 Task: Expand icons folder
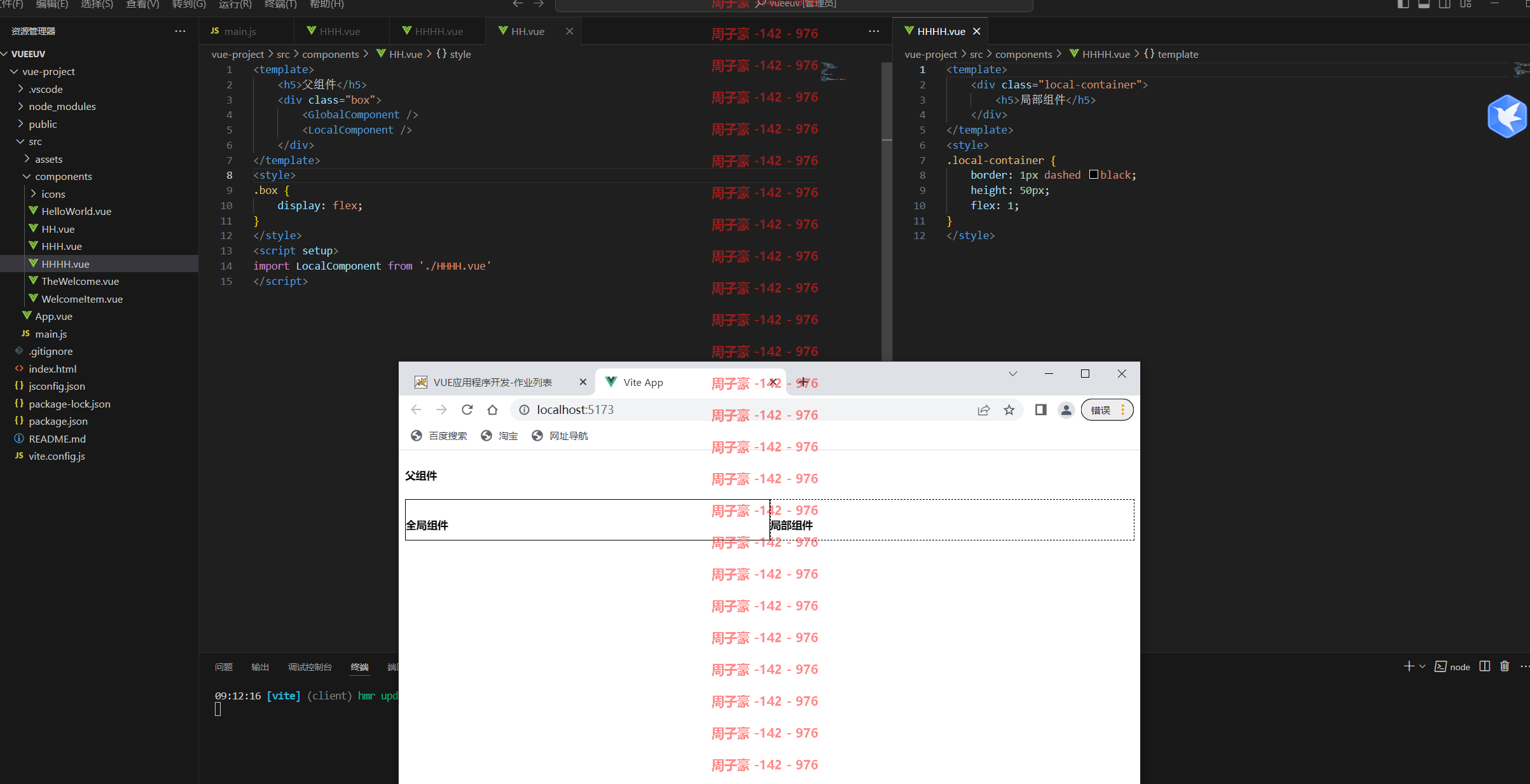[x=99, y=194]
